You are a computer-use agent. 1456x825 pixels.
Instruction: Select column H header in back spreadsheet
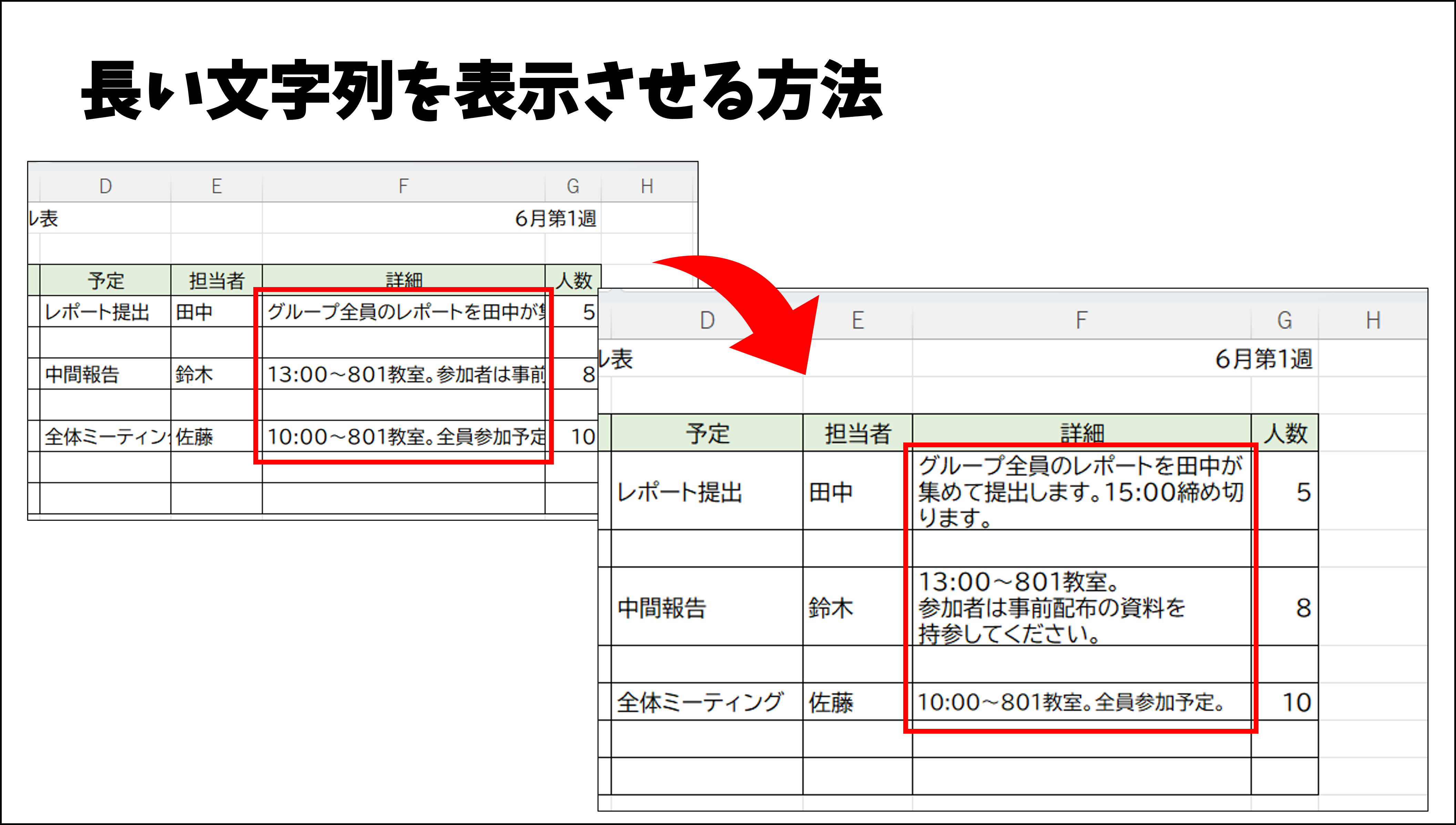pyautogui.click(x=647, y=186)
